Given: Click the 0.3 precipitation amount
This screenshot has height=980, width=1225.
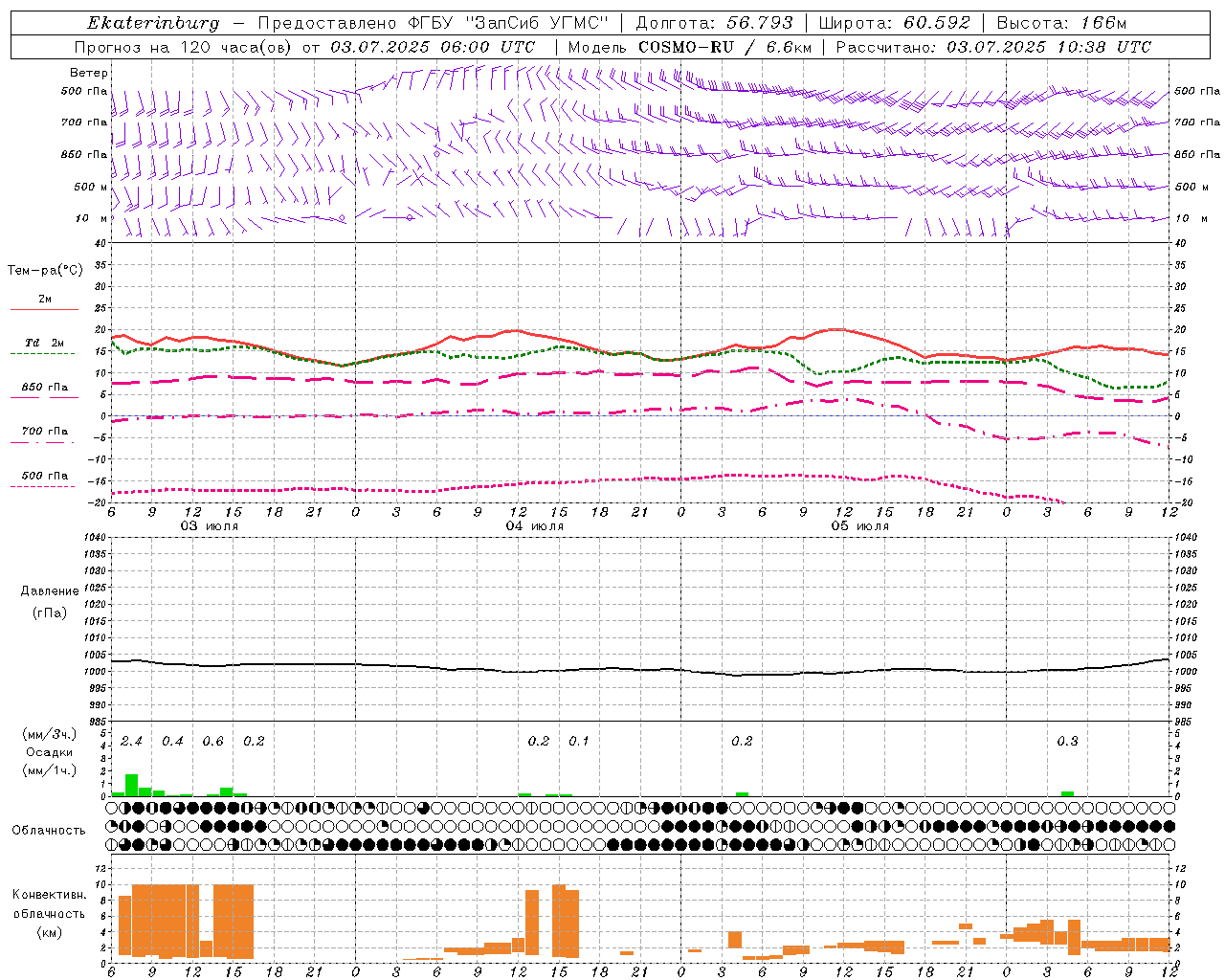Looking at the screenshot, I should point(1067,741).
